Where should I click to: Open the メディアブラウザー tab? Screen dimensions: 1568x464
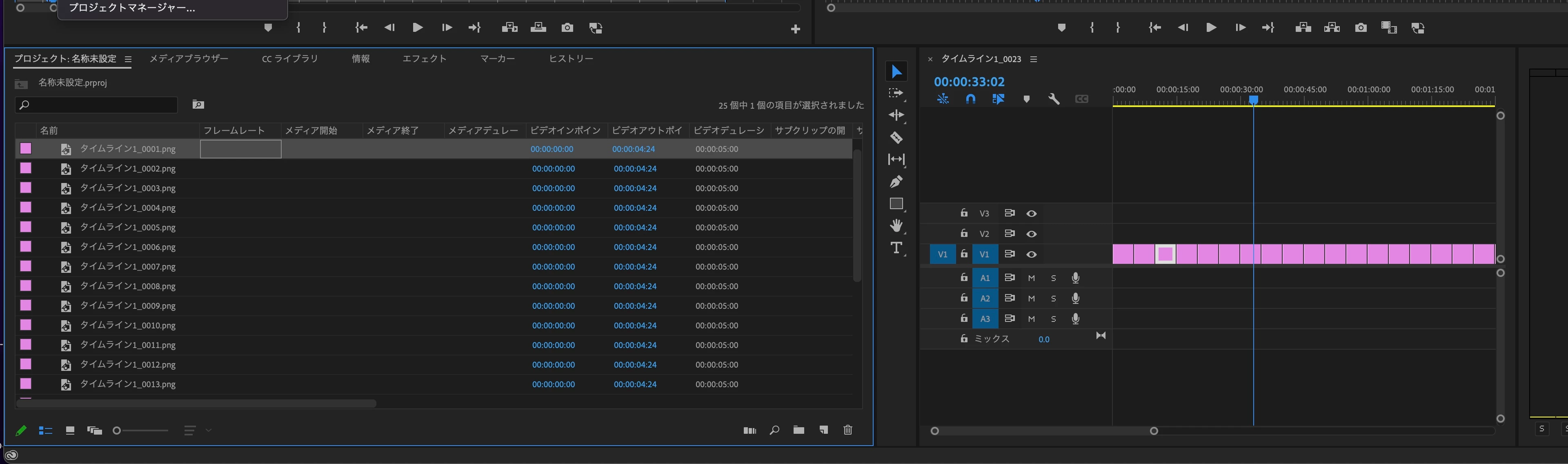pyautogui.click(x=189, y=58)
